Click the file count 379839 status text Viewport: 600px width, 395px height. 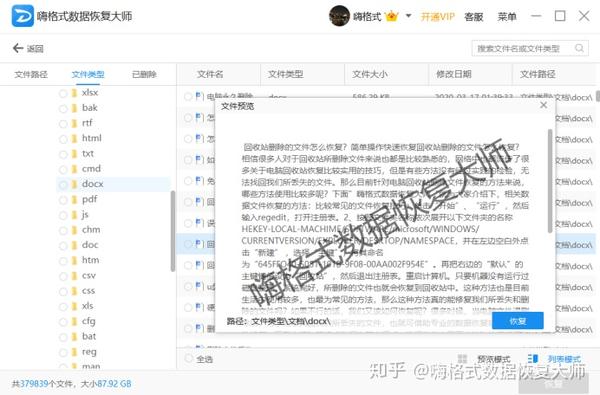34,384
